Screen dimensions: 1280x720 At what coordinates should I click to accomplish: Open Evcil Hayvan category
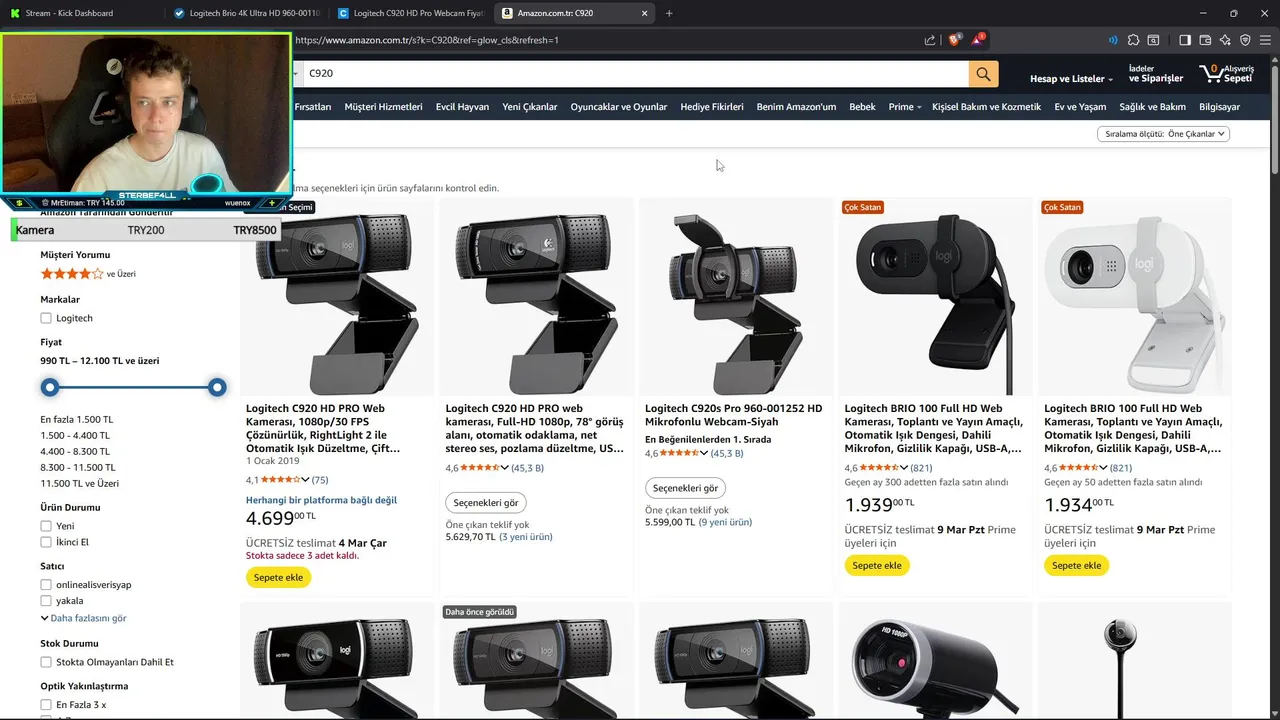point(462,107)
